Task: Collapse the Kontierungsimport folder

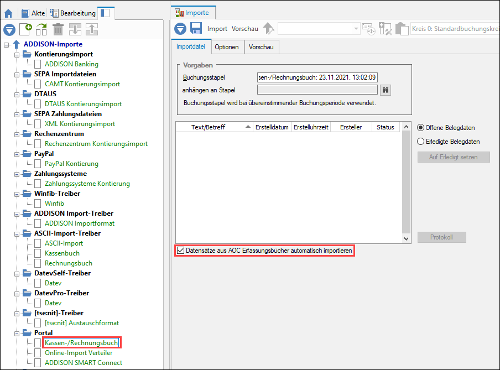Action: click(x=17, y=54)
